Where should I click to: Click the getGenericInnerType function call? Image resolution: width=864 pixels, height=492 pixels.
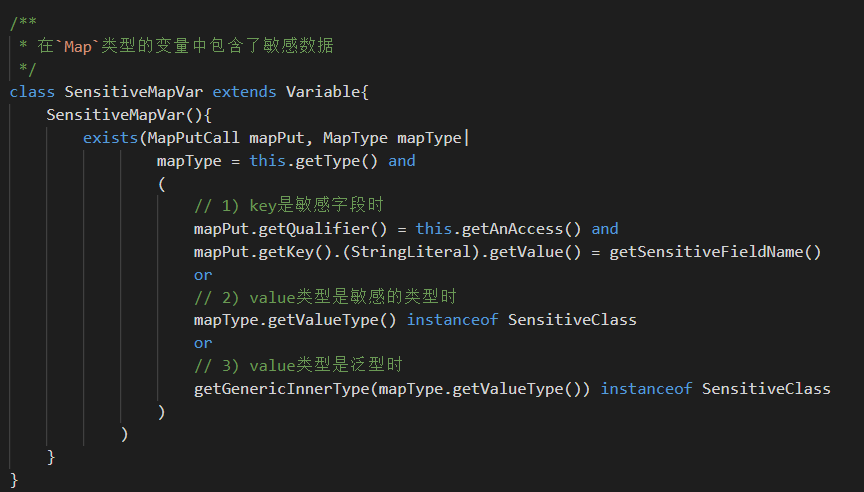pyautogui.click(x=282, y=388)
